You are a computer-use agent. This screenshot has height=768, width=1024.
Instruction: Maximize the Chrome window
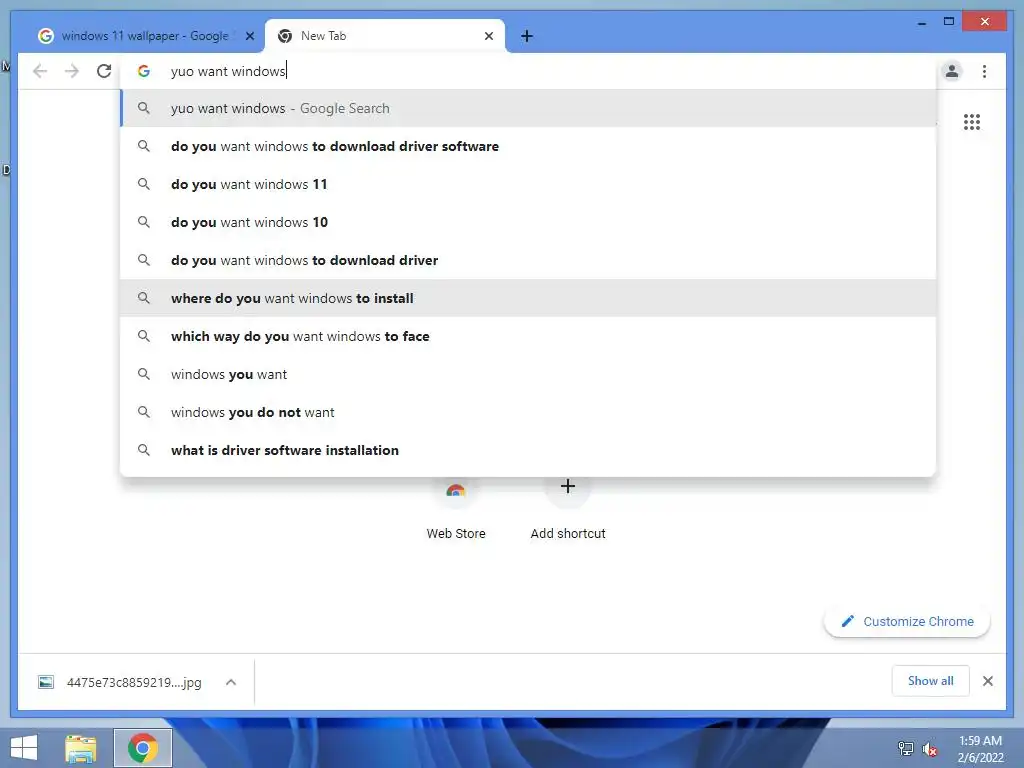pyautogui.click(x=949, y=22)
